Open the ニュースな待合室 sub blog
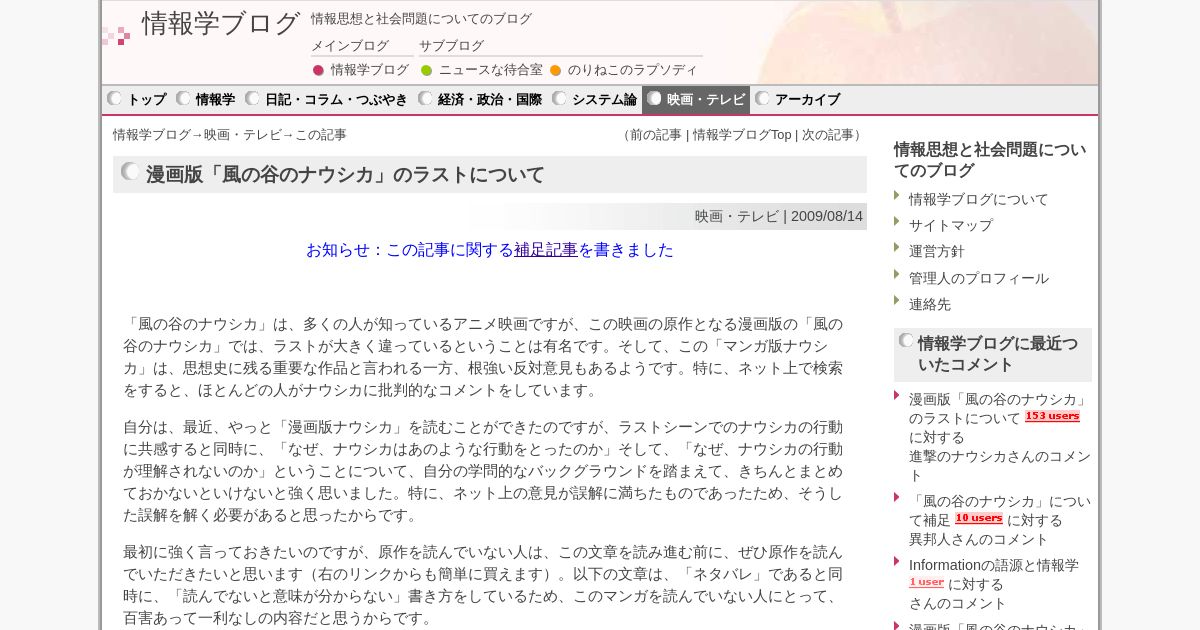Screen dimensions: 1200x630 point(491,70)
